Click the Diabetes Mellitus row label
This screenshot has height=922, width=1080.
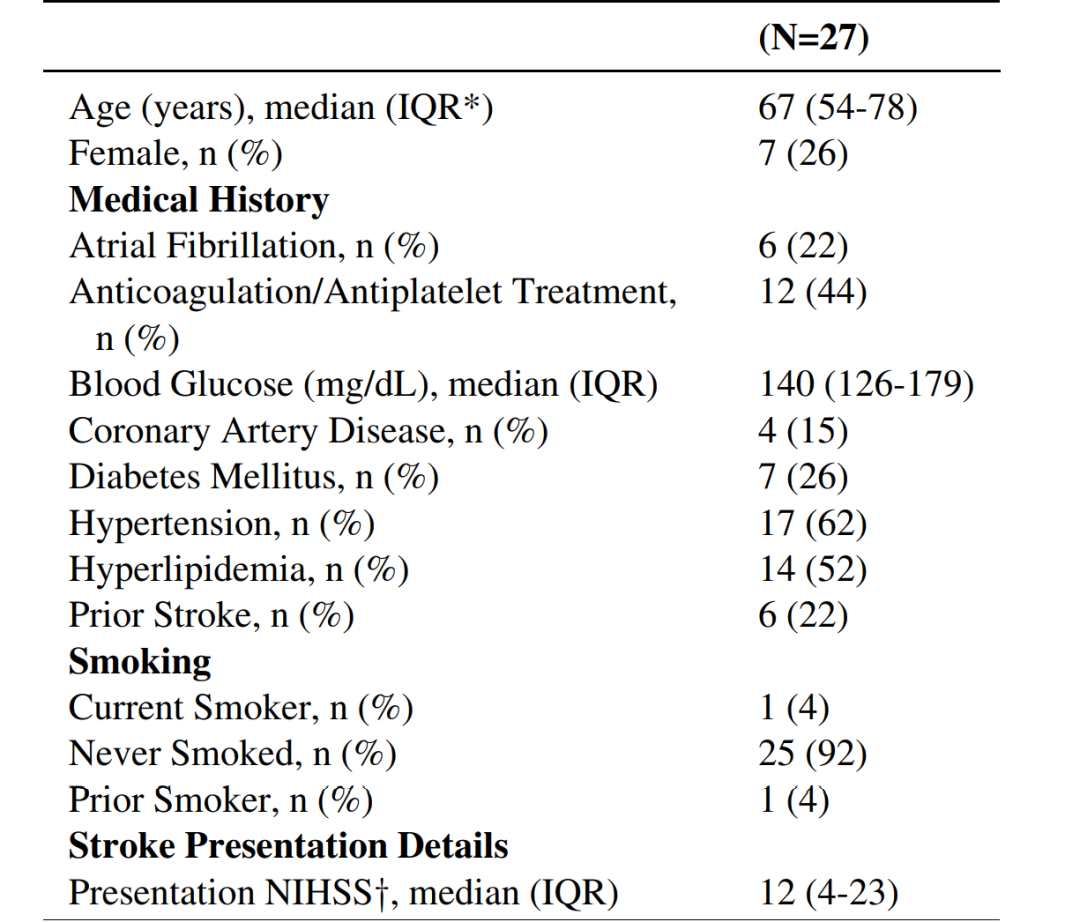click(253, 477)
